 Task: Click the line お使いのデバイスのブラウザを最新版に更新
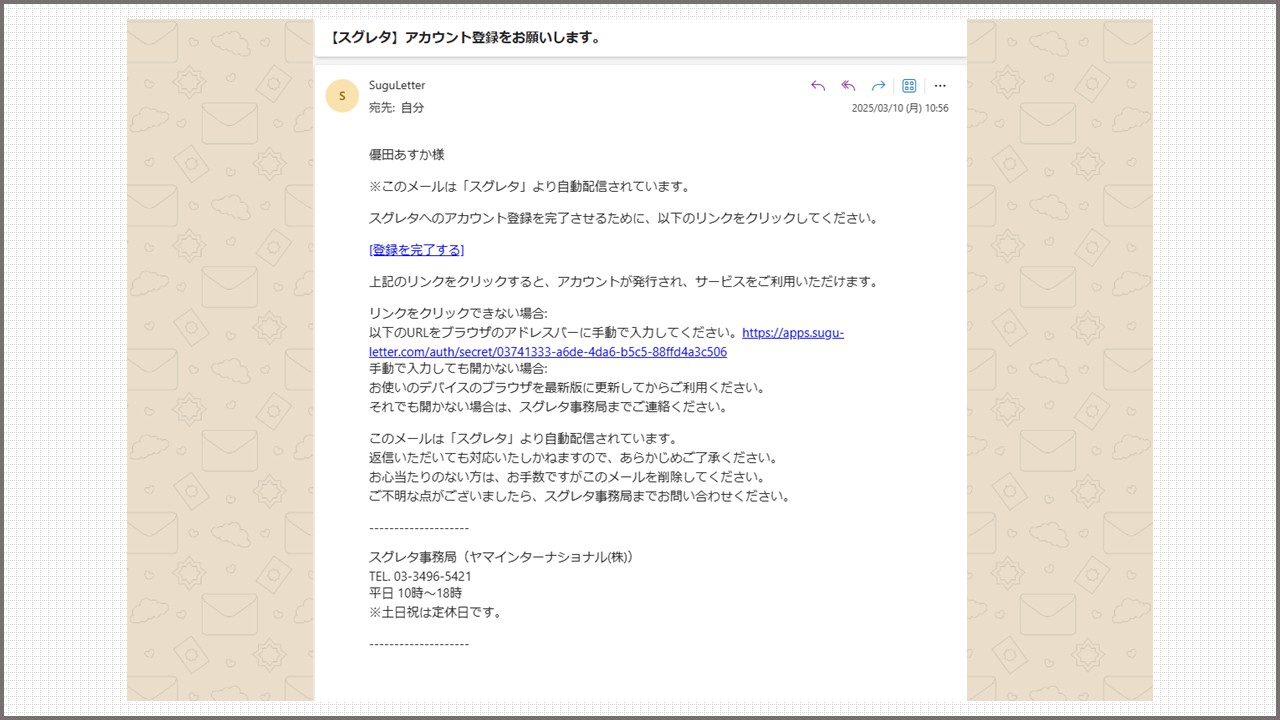click(x=567, y=388)
